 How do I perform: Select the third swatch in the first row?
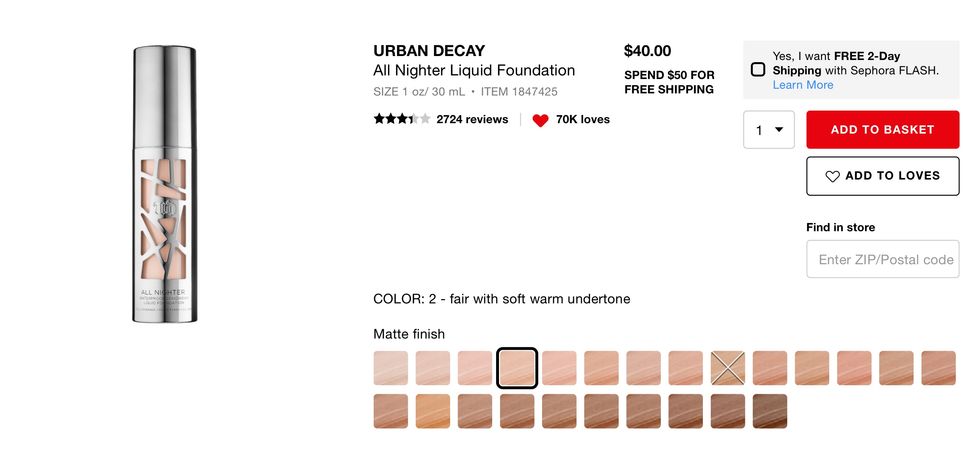coord(475,368)
